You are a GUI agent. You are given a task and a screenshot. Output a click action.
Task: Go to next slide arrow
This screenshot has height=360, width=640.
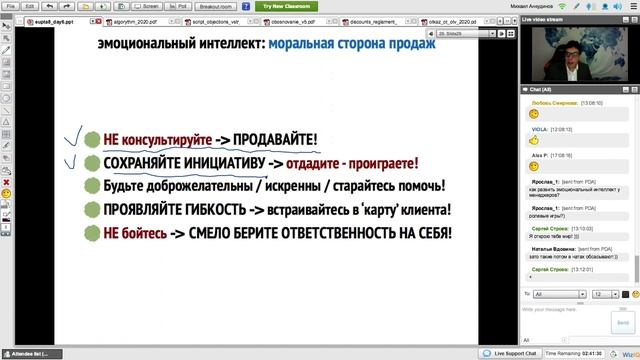[502, 34]
